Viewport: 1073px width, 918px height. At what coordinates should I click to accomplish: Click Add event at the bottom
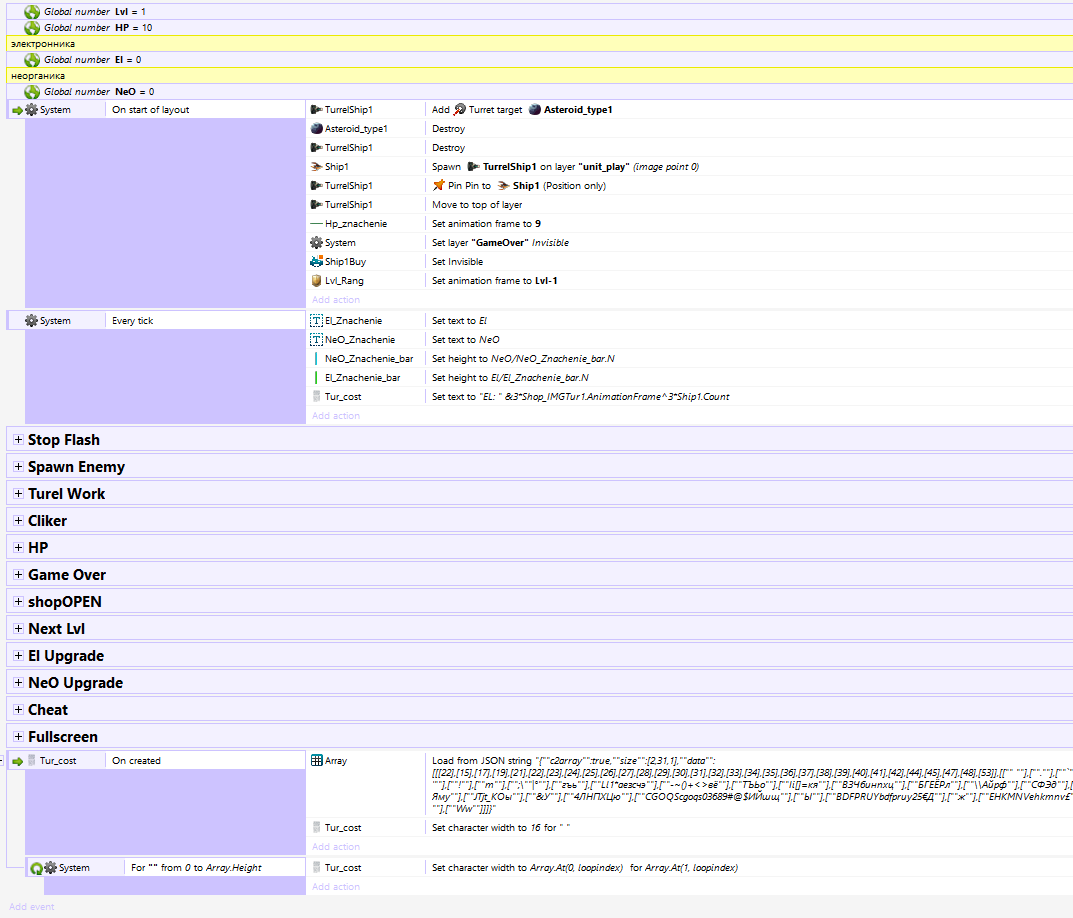click(x=31, y=907)
